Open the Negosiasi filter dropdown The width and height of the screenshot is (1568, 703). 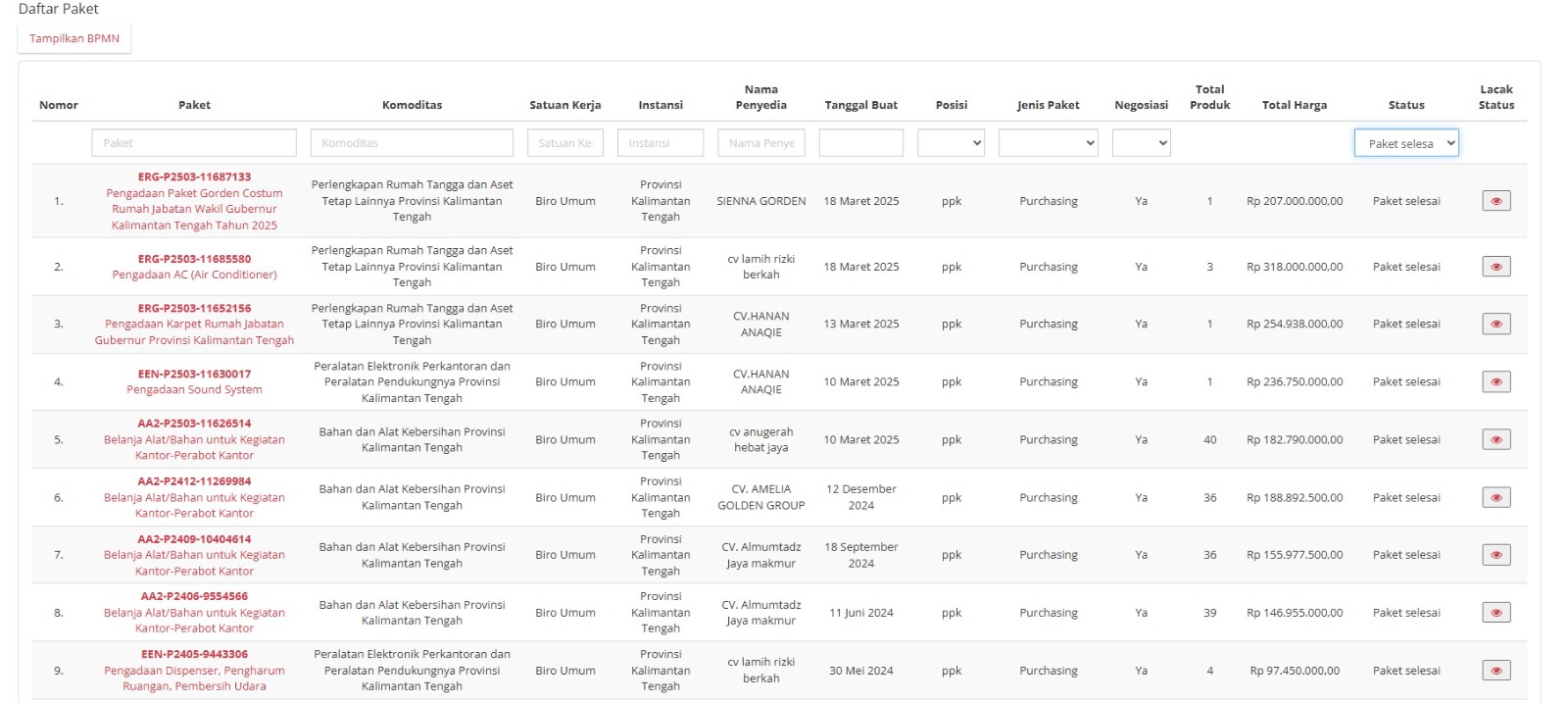[x=1141, y=143]
